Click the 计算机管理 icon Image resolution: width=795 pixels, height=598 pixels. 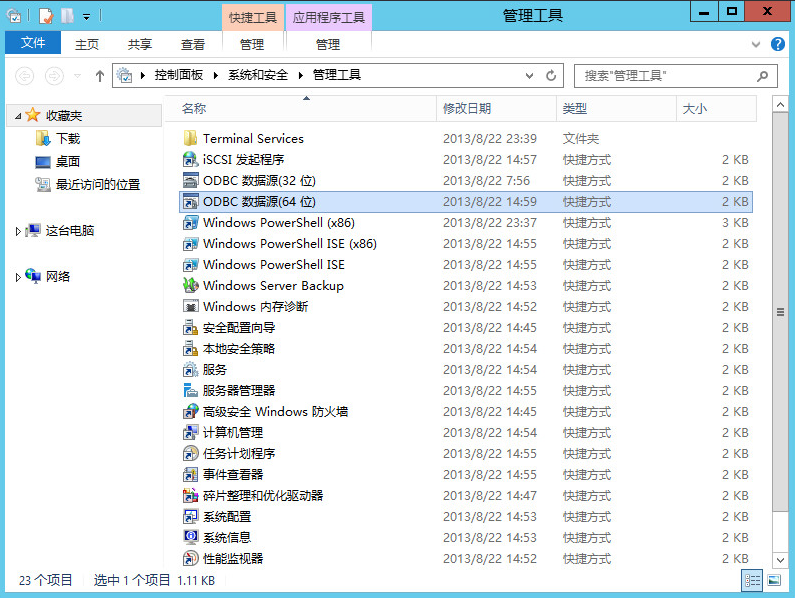tap(191, 433)
